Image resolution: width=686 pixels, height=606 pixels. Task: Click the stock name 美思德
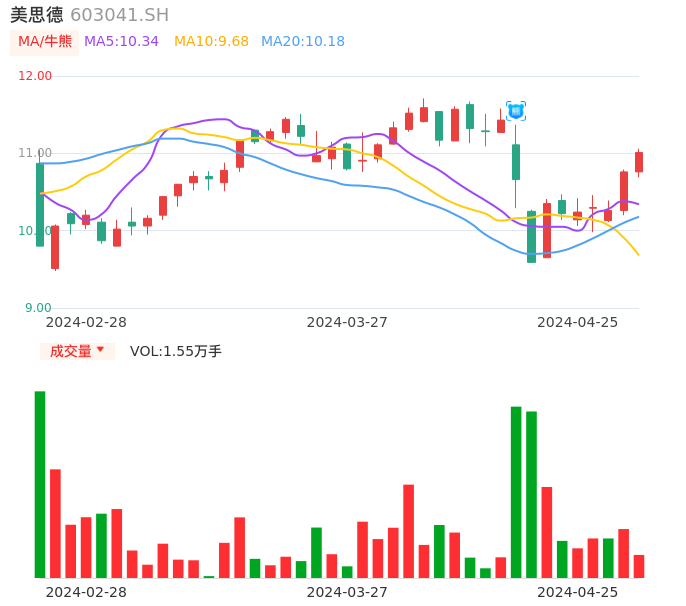(36, 15)
